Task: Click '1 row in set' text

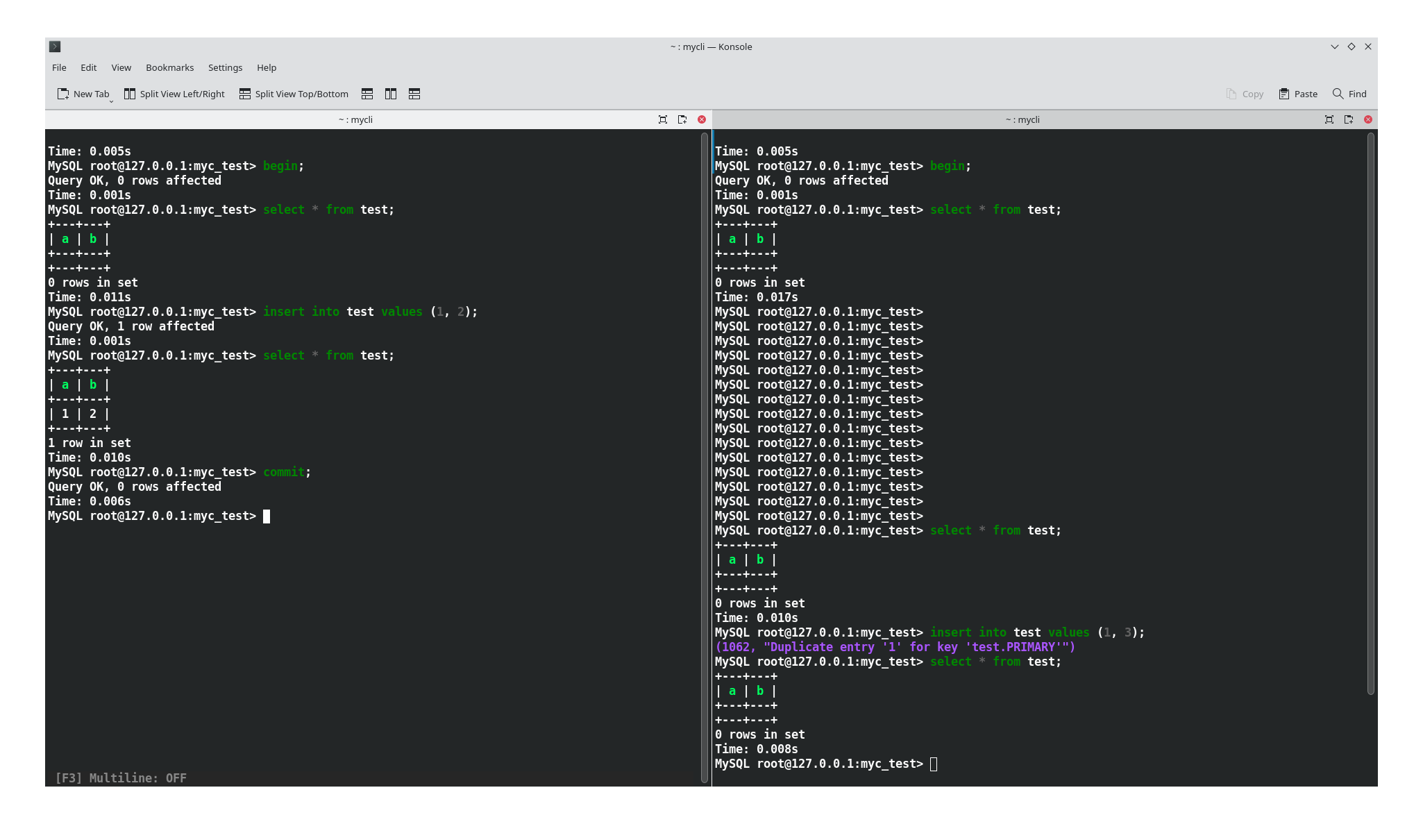Action: point(90,443)
